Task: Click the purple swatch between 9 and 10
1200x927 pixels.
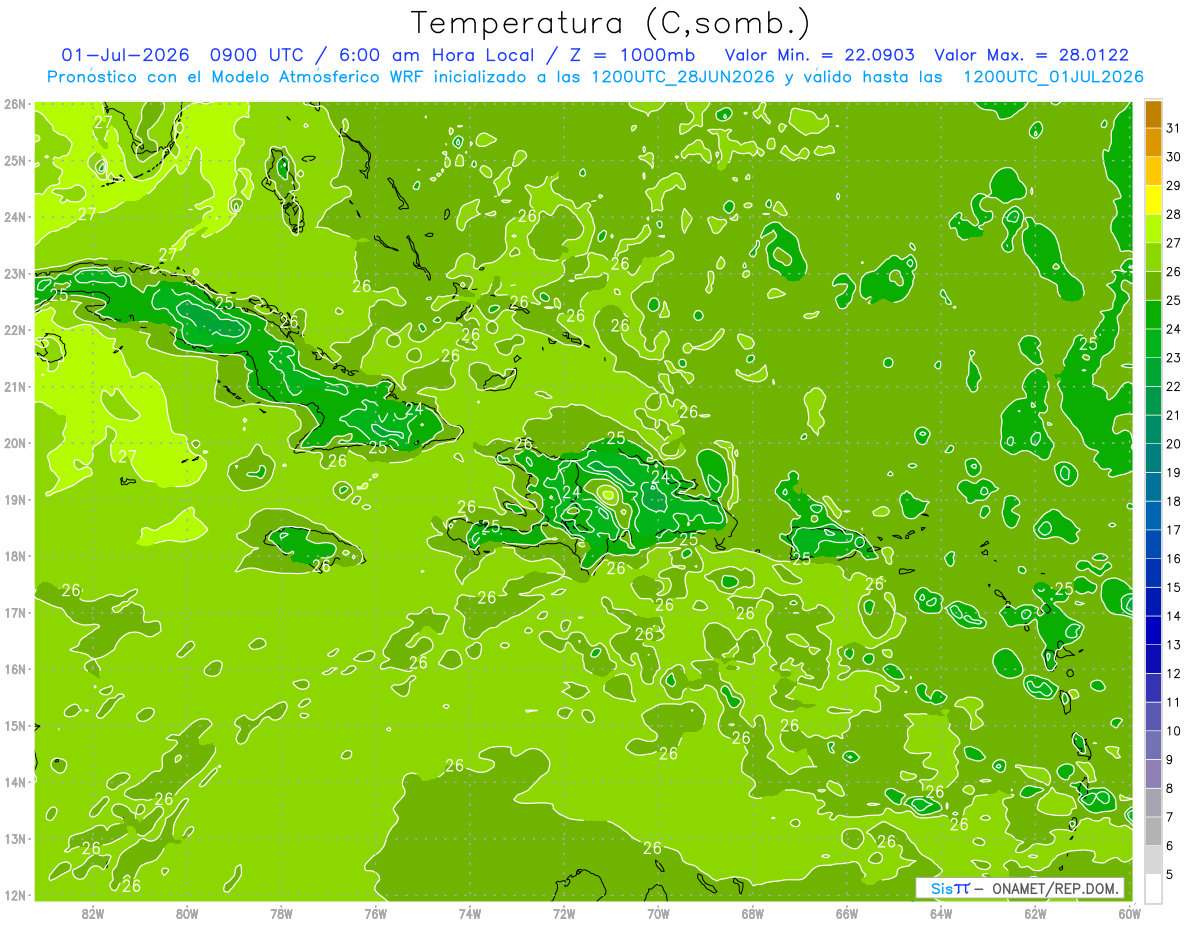Action: [x=1153, y=745]
